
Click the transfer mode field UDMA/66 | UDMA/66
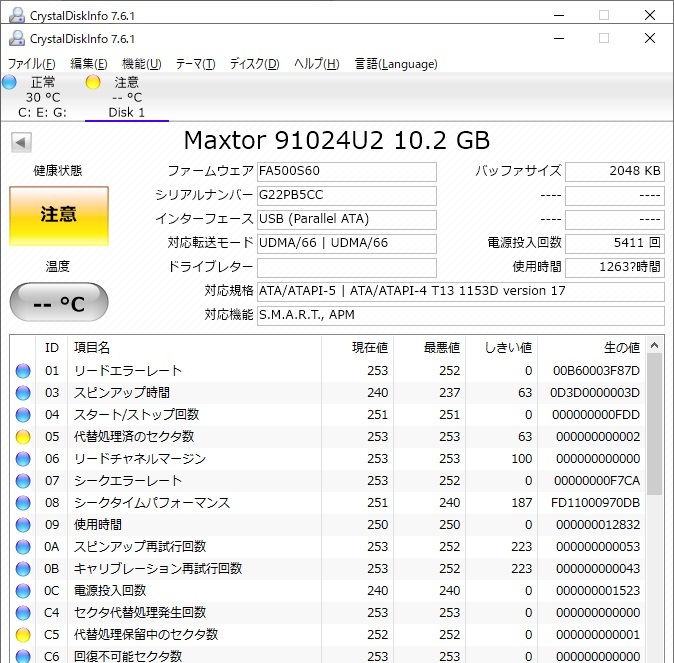(346, 244)
